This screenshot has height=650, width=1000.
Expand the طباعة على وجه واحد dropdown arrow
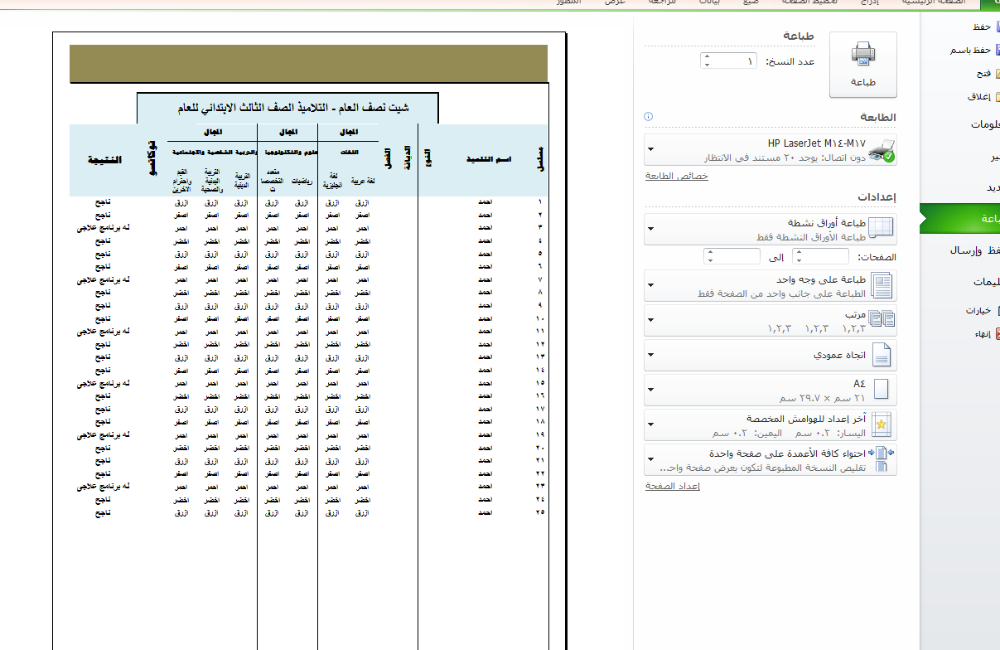click(x=651, y=285)
